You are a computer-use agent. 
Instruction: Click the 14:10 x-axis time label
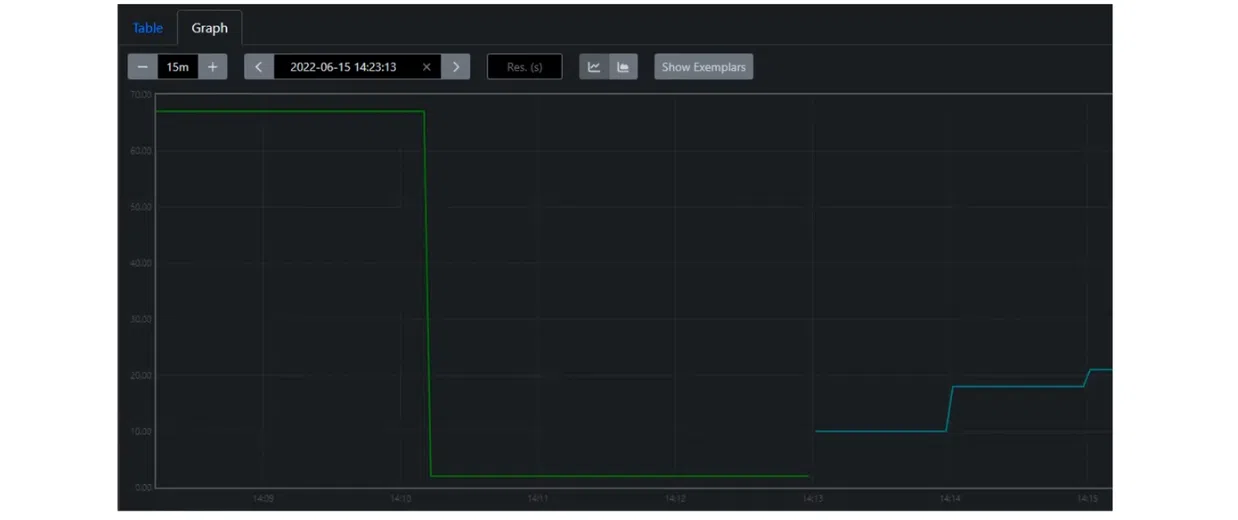click(x=400, y=498)
